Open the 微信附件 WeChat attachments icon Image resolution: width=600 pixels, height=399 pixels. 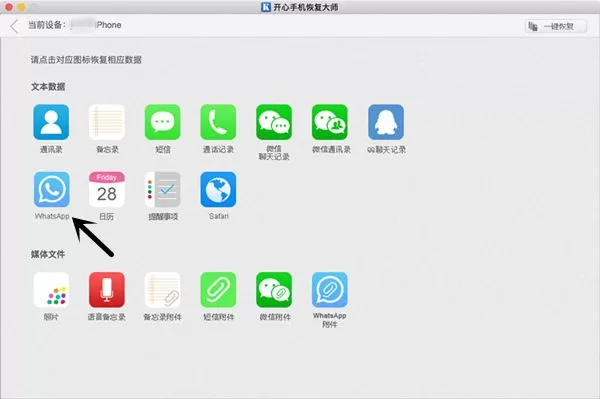[x=274, y=290]
